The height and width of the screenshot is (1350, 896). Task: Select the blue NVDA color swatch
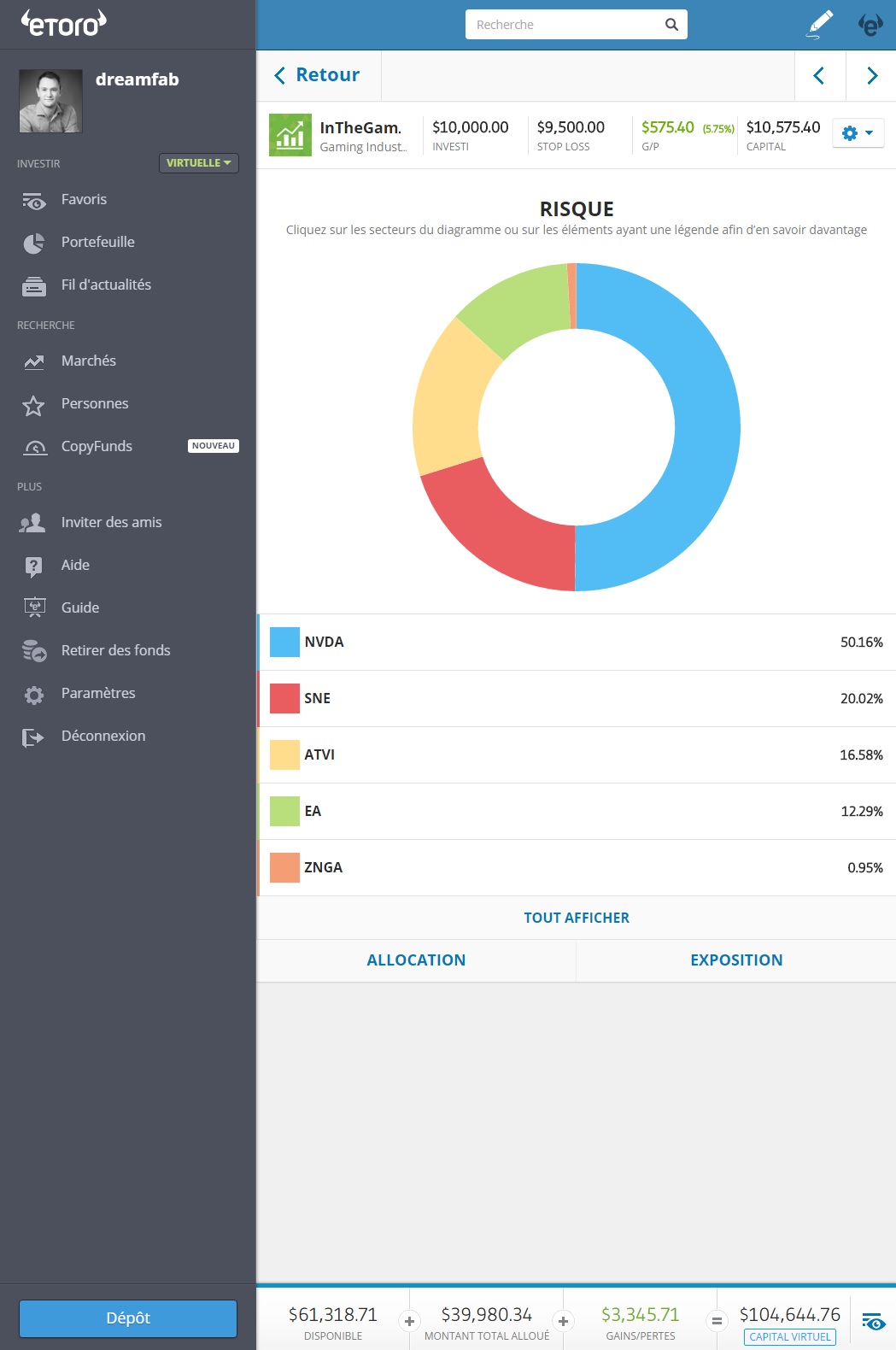tap(284, 643)
